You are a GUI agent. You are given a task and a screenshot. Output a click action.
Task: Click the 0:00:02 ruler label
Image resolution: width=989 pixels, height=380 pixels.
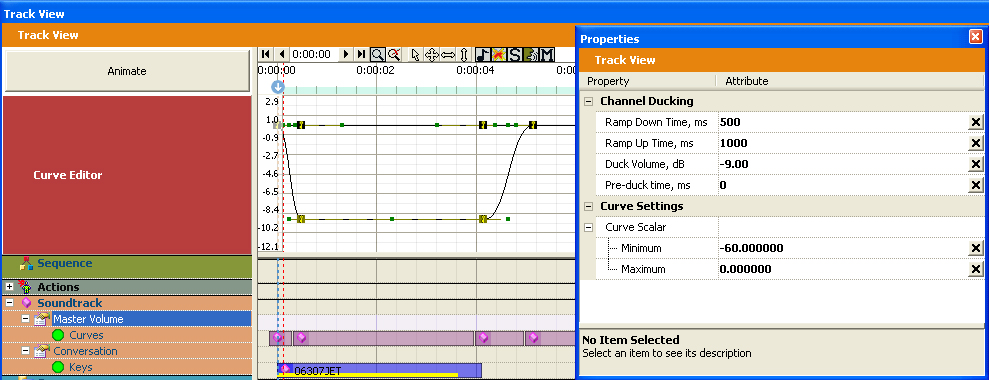point(375,70)
